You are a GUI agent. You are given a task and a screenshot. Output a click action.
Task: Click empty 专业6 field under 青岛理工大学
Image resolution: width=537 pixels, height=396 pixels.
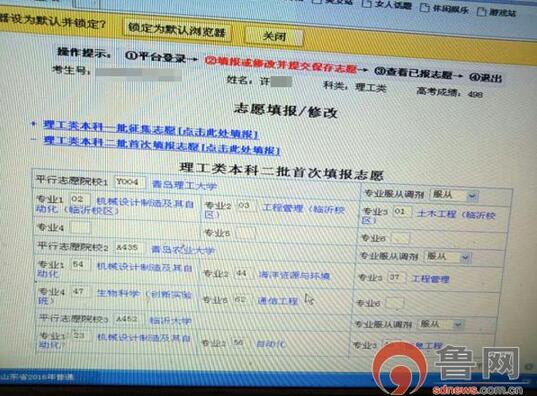(x=400, y=238)
